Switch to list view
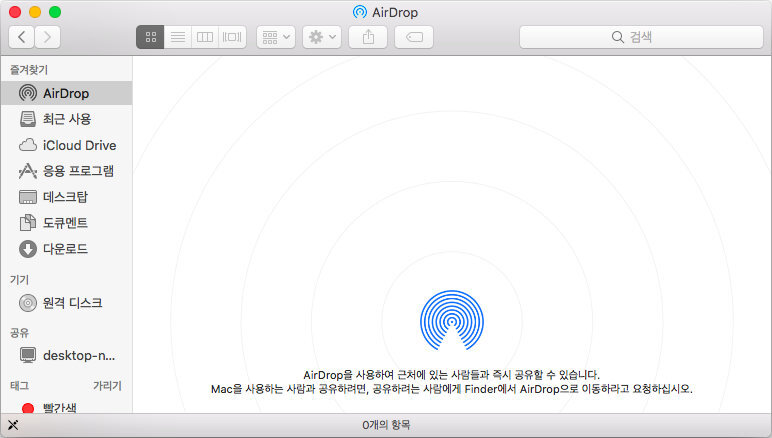 point(178,37)
